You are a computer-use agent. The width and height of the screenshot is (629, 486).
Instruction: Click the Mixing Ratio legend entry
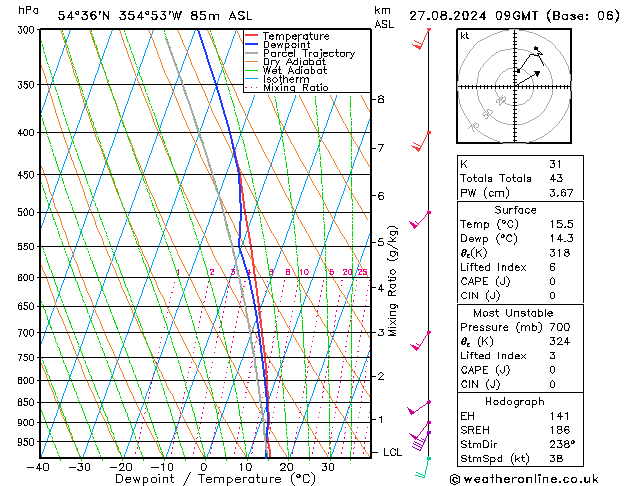click(x=286, y=87)
